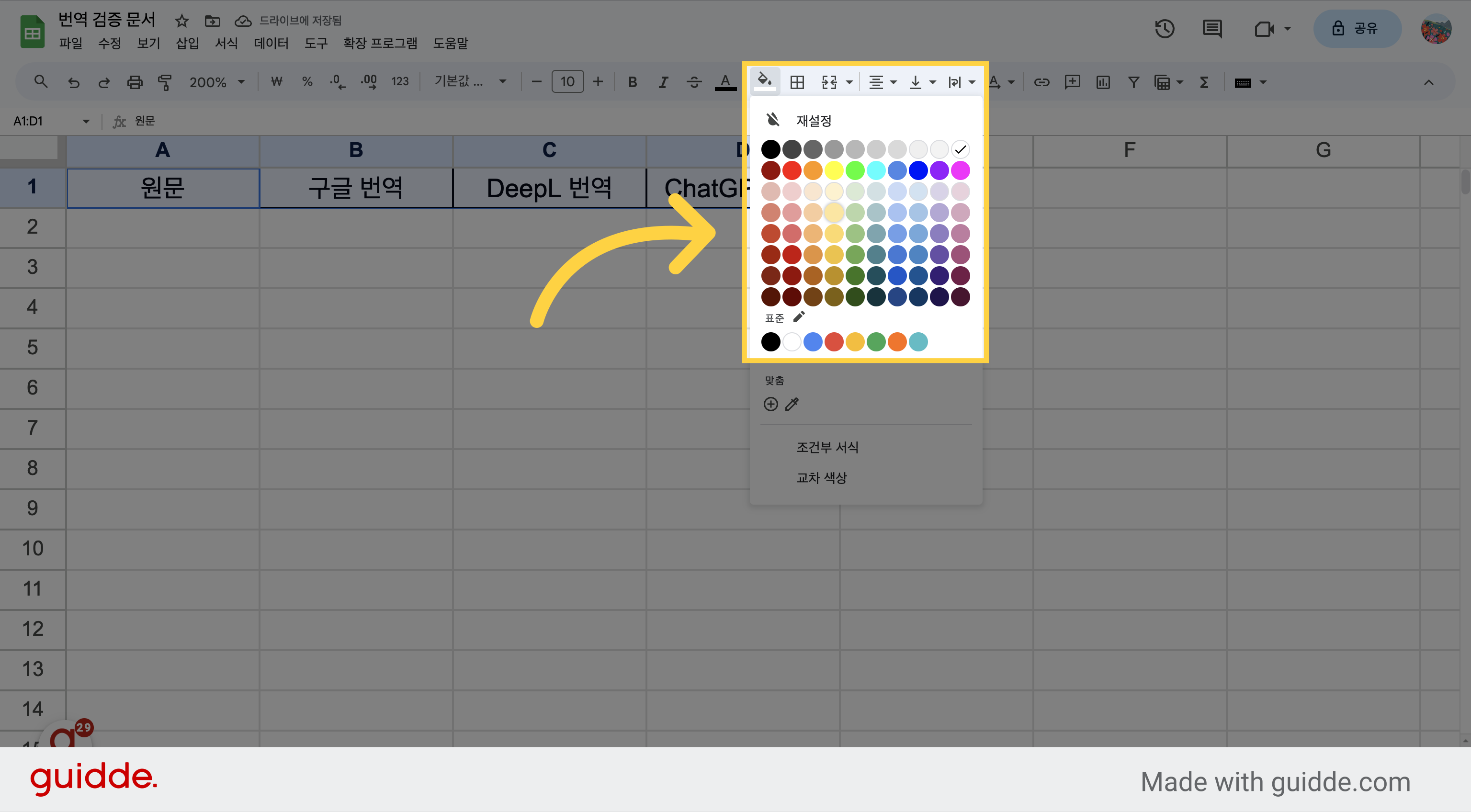Open the 확장 프로그램 menu

(380, 44)
